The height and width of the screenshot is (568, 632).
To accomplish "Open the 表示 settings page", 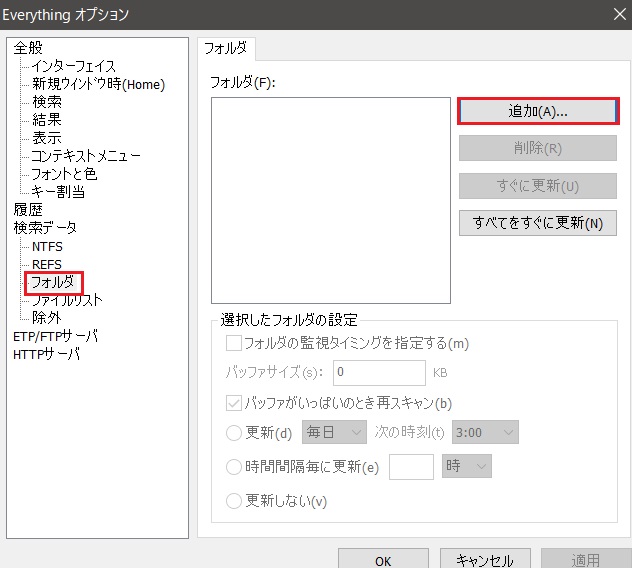I will click(x=47, y=138).
